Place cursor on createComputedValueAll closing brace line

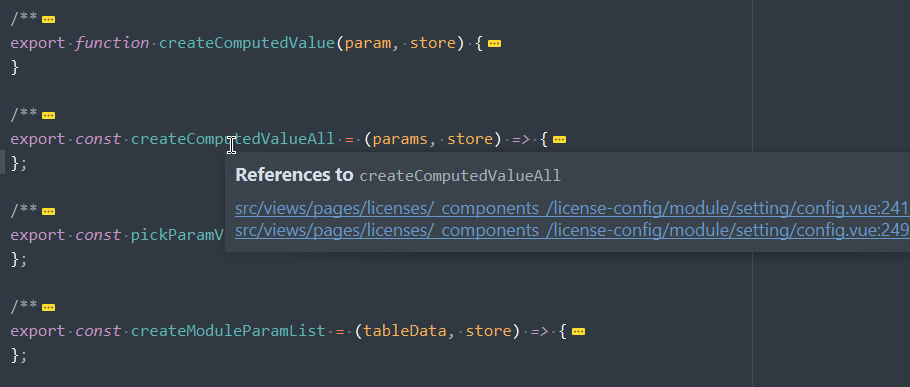(19, 164)
